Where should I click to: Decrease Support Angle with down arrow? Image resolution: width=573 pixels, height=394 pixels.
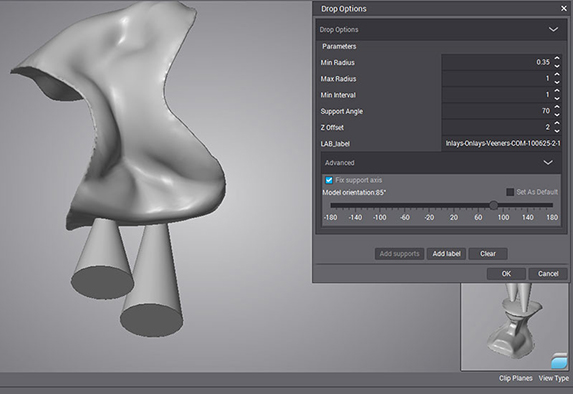(557, 115)
